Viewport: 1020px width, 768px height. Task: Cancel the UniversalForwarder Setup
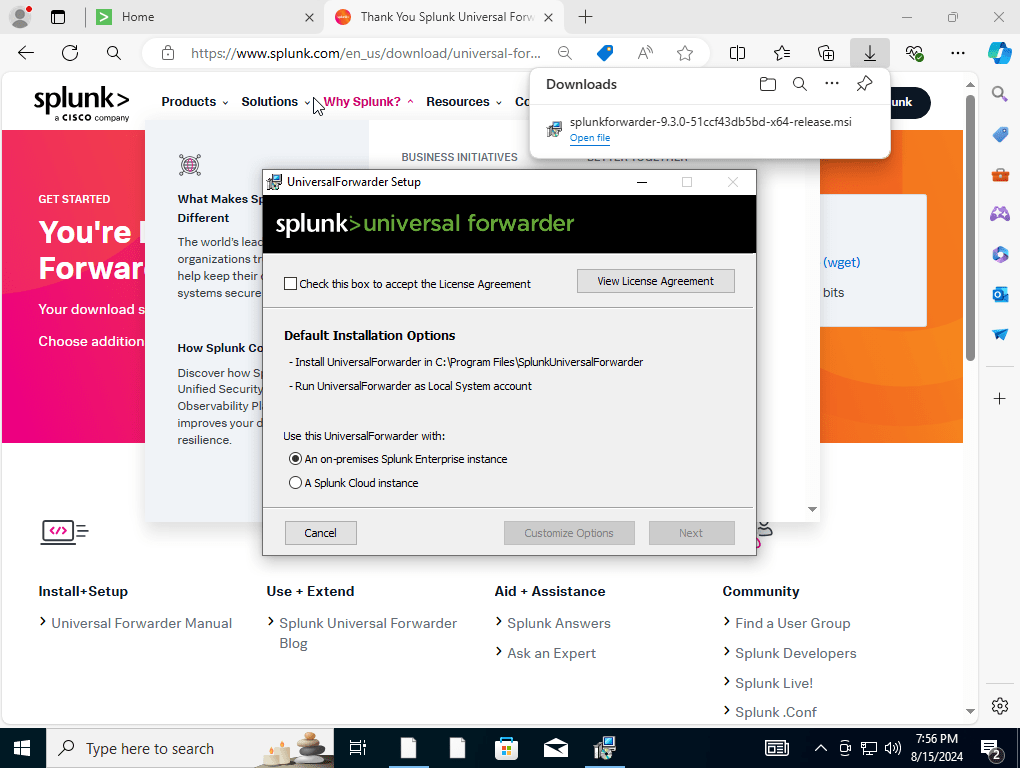(x=320, y=533)
